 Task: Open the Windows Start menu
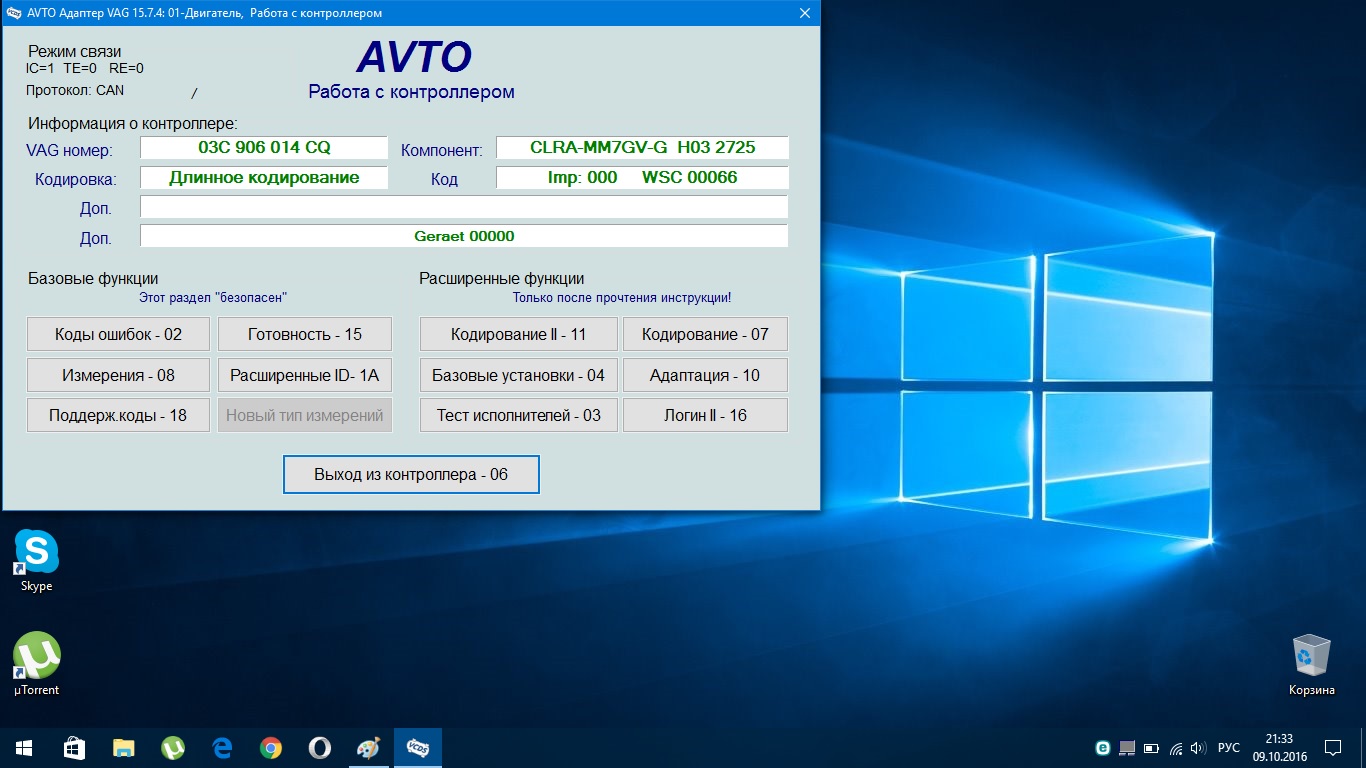click(24, 747)
